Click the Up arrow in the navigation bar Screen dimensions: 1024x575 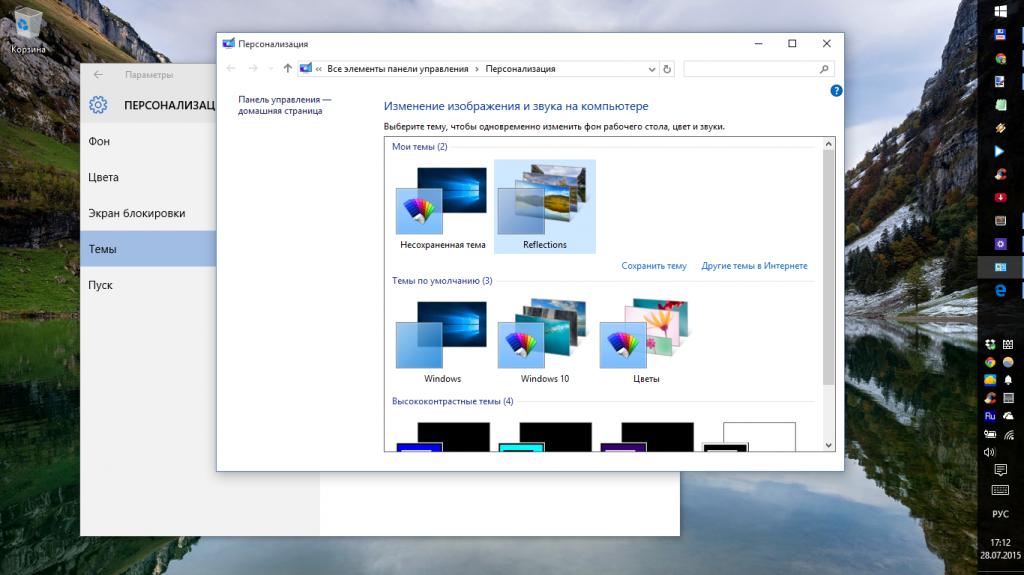coord(288,69)
